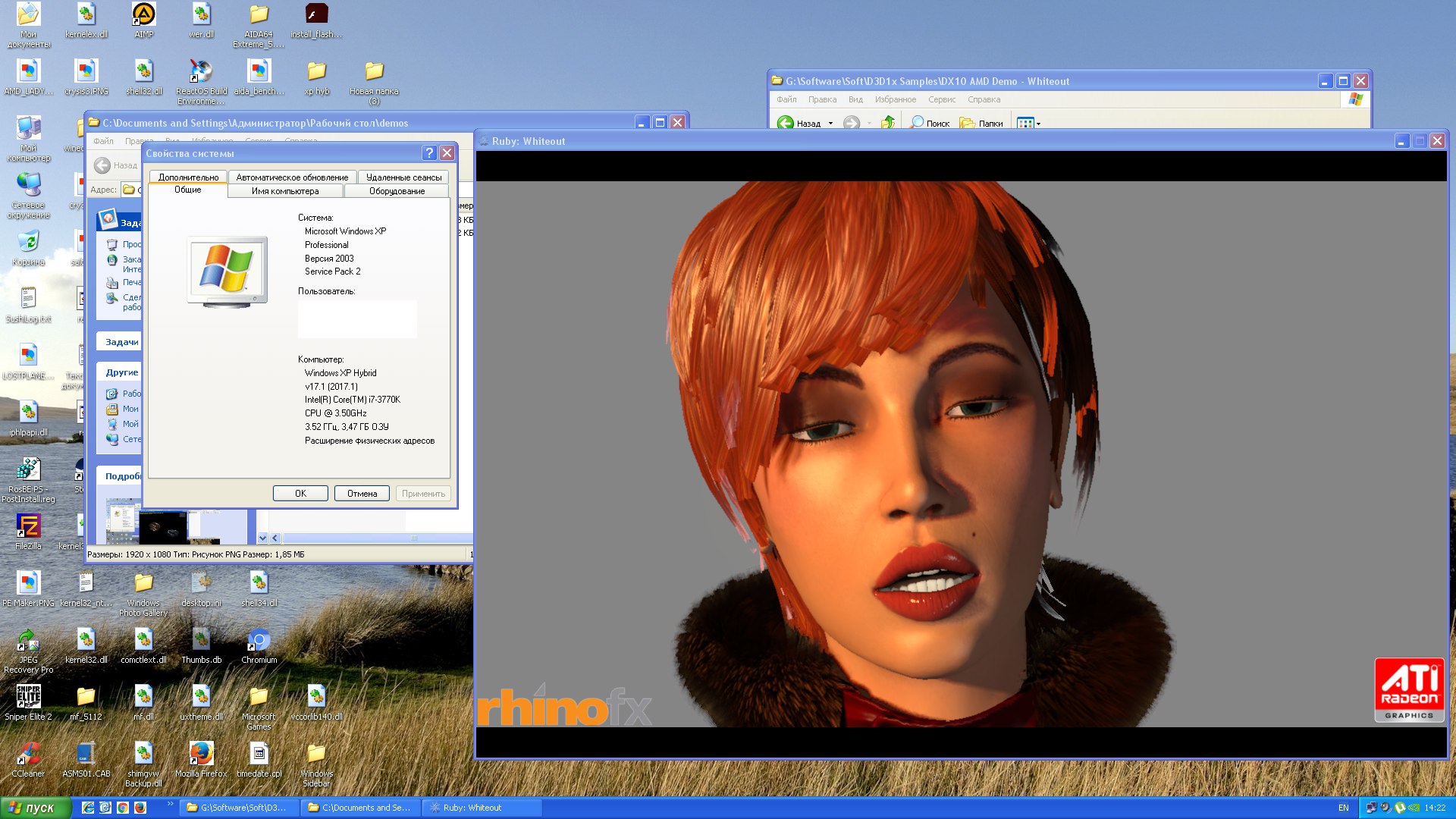Click the Задачи section header in demos window
Viewport: 1456px width, 819px height.
coord(120,342)
